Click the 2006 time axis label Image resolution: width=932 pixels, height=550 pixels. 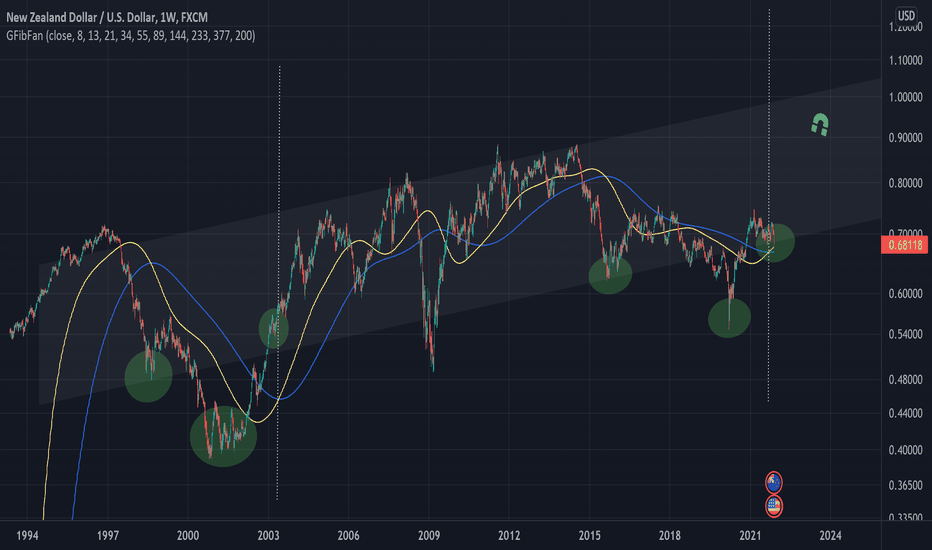coord(348,536)
